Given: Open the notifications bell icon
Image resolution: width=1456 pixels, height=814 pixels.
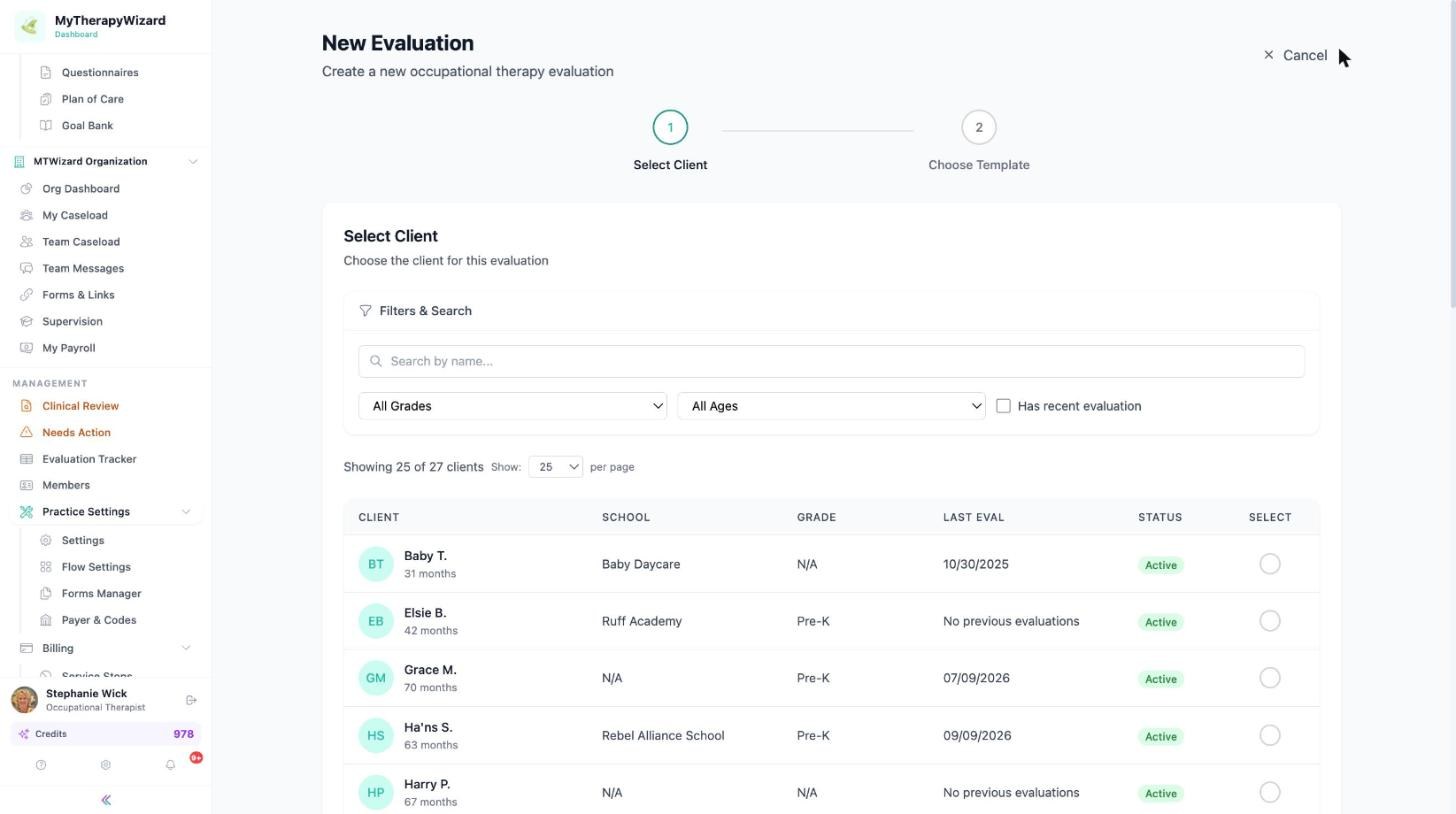Looking at the screenshot, I should (x=170, y=765).
